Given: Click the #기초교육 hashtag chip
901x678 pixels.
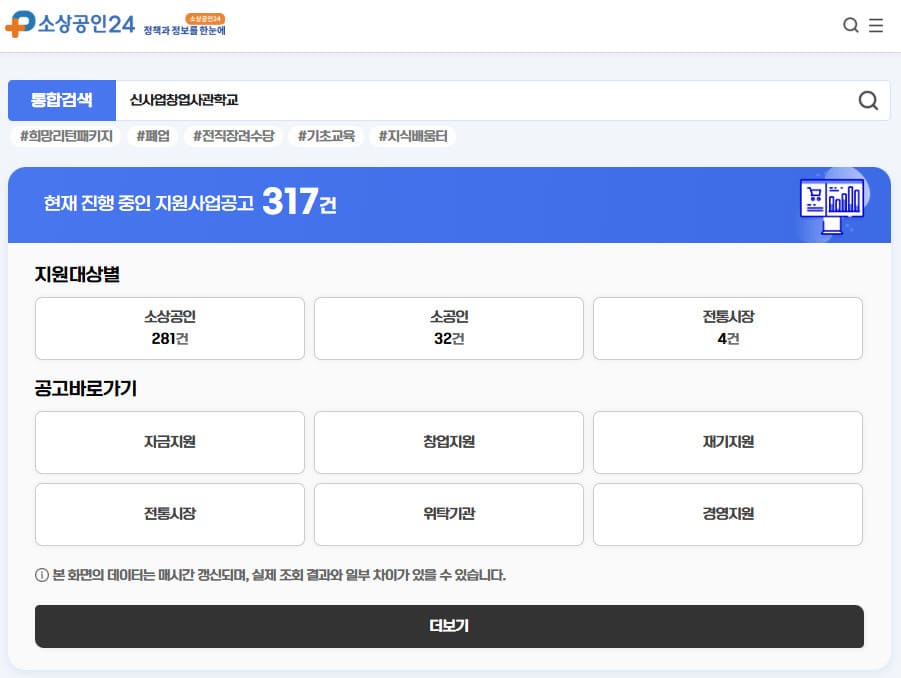Looking at the screenshot, I should (x=326, y=136).
